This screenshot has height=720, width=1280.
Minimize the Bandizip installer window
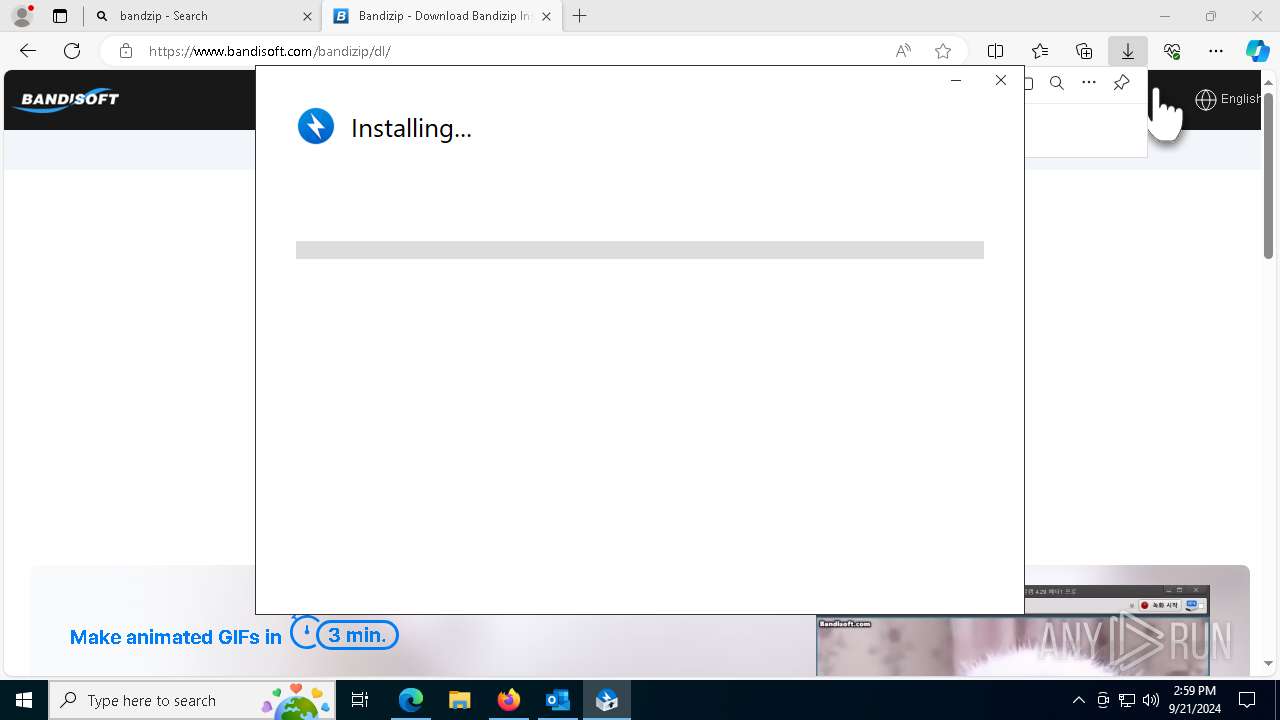tap(956, 80)
